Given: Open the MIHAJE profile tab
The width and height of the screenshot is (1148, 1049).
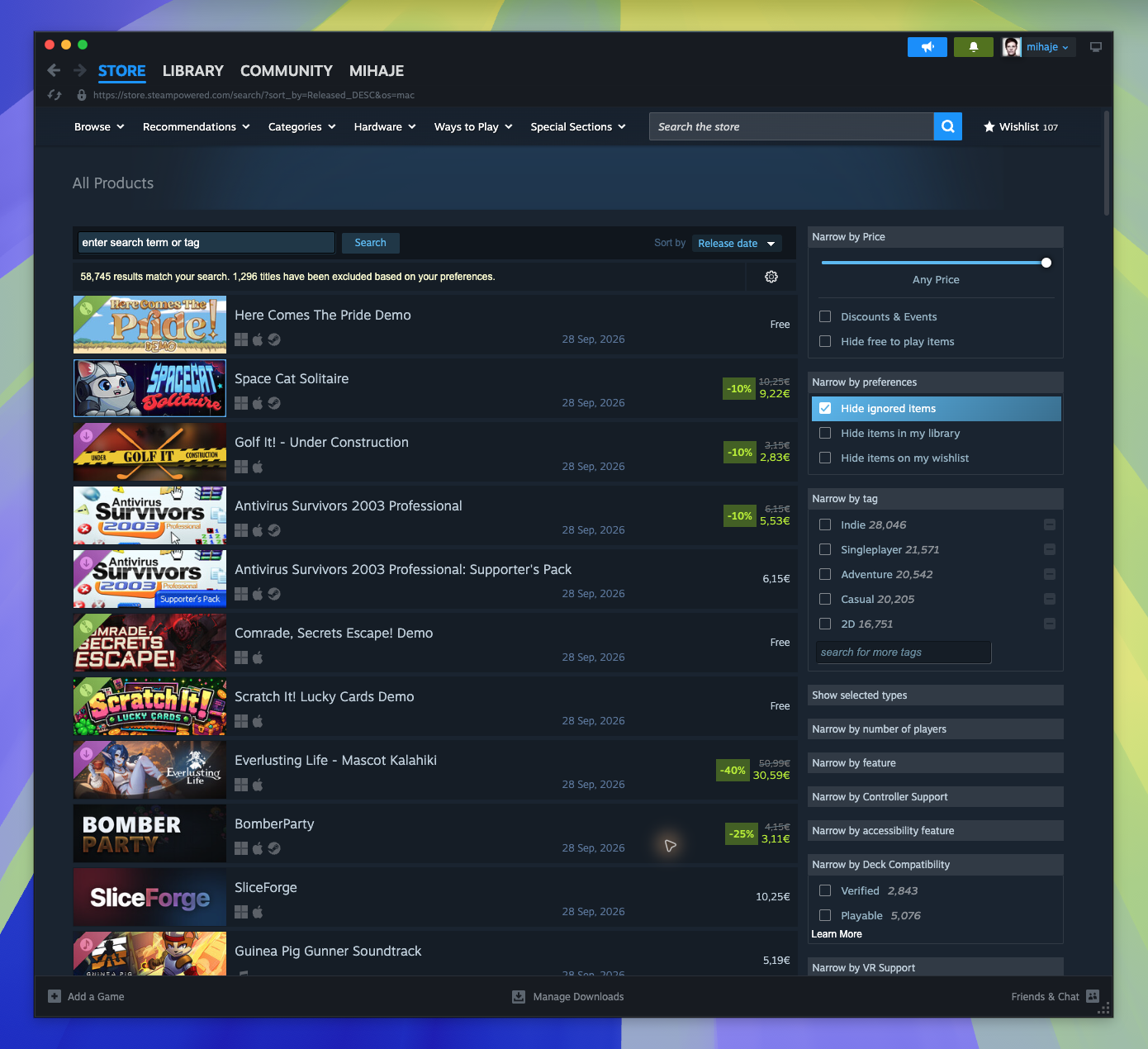Looking at the screenshot, I should 377,71.
